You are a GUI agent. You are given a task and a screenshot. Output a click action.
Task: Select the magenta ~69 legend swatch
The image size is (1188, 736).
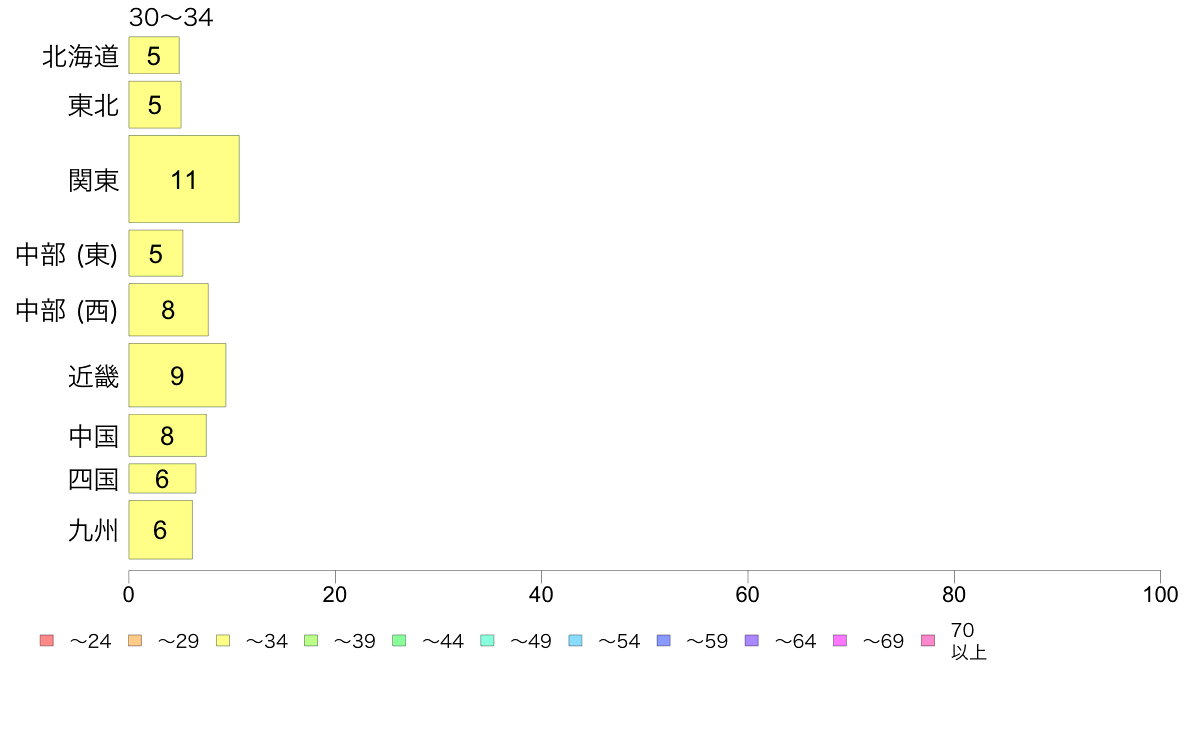pyautogui.click(x=839, y=640)
